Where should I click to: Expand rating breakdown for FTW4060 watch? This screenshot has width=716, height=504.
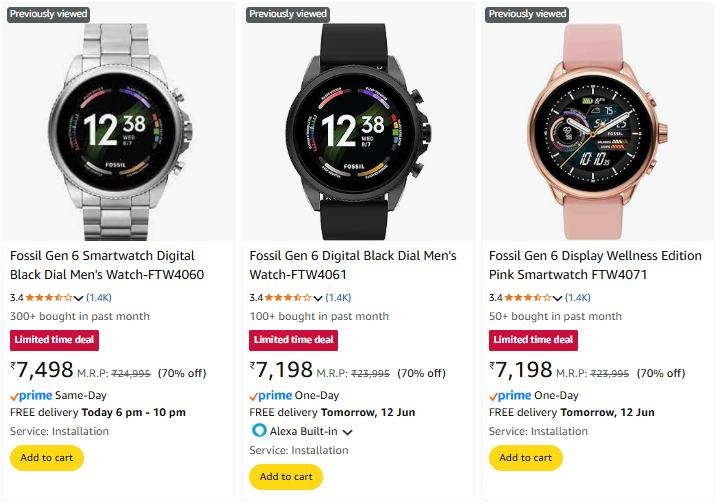click(79, 298)
